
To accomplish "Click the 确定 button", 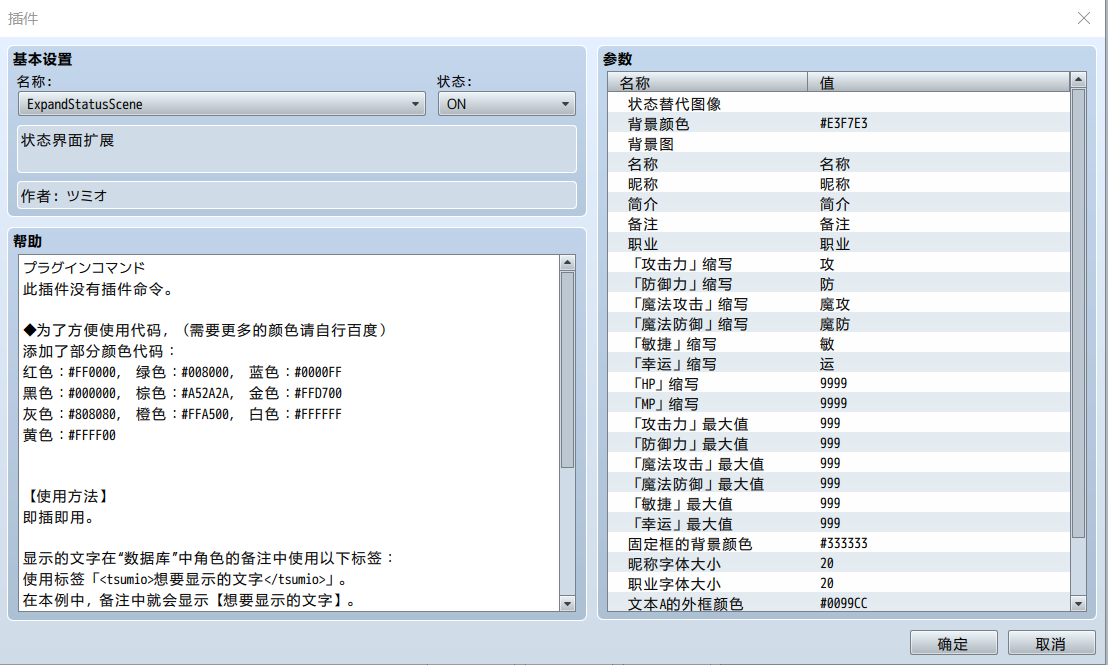I will [x=953, y=643].
